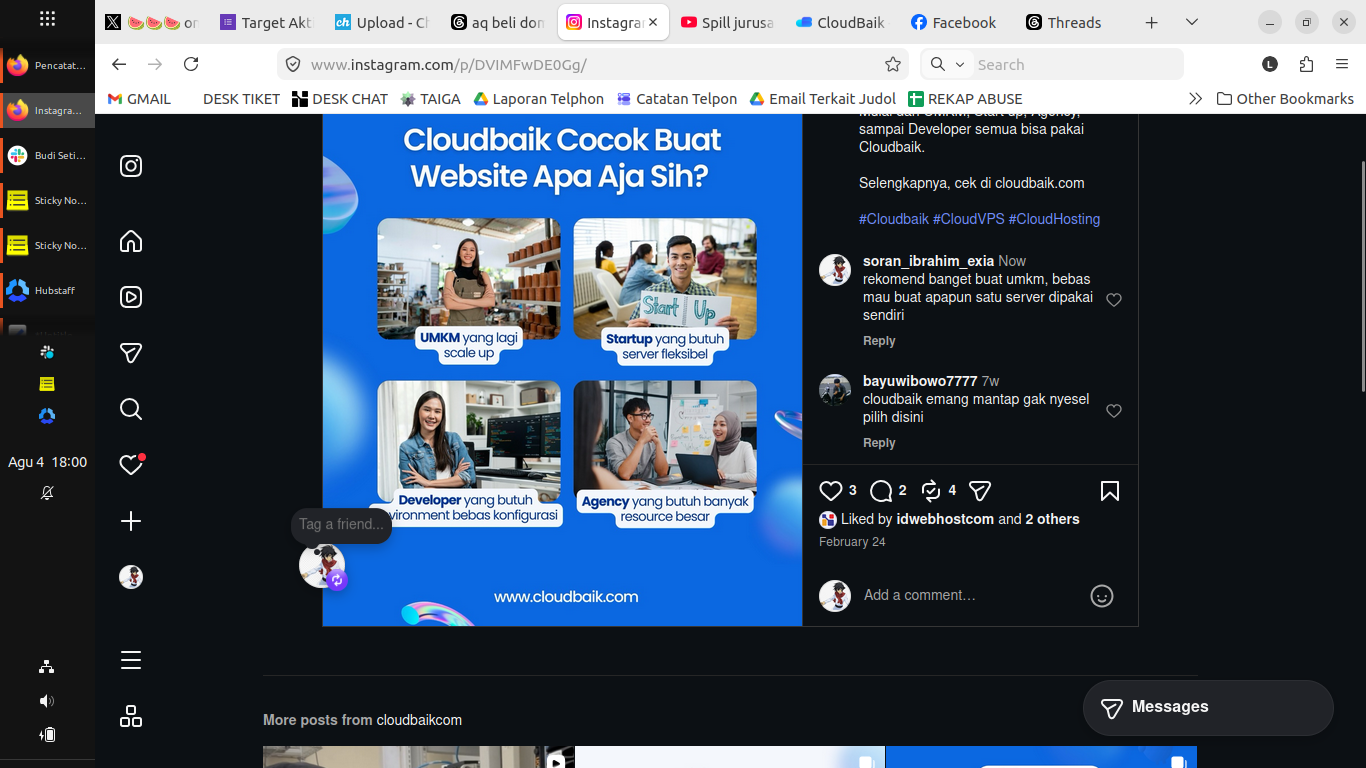The image size is (1366, 768).
Task: Open Direct messages paper-plane icon in sidebar
Action: pyautogui.click(x=131, y=353)
